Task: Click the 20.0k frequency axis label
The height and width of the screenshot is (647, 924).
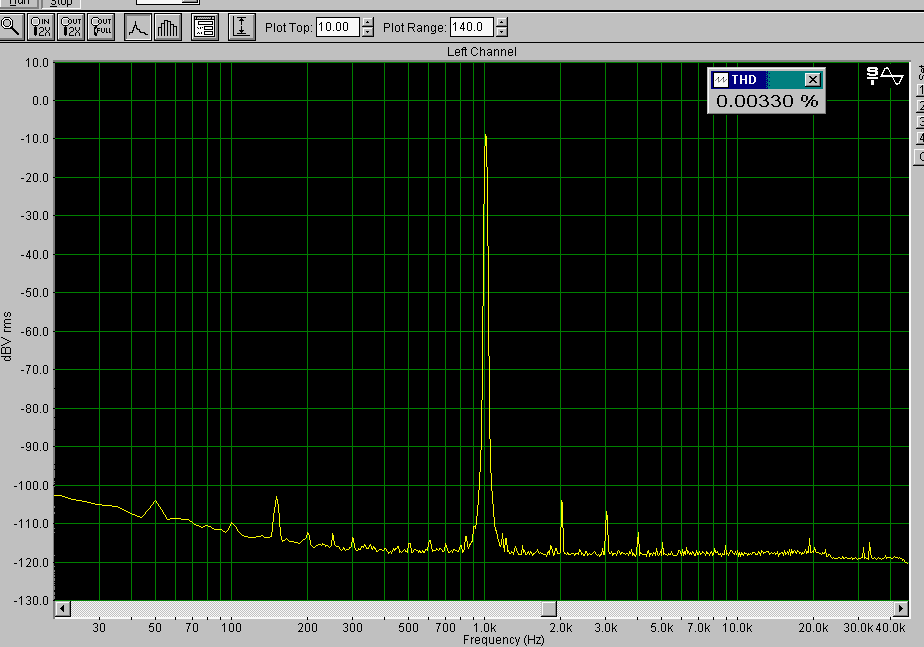Action: pos(813,628)
